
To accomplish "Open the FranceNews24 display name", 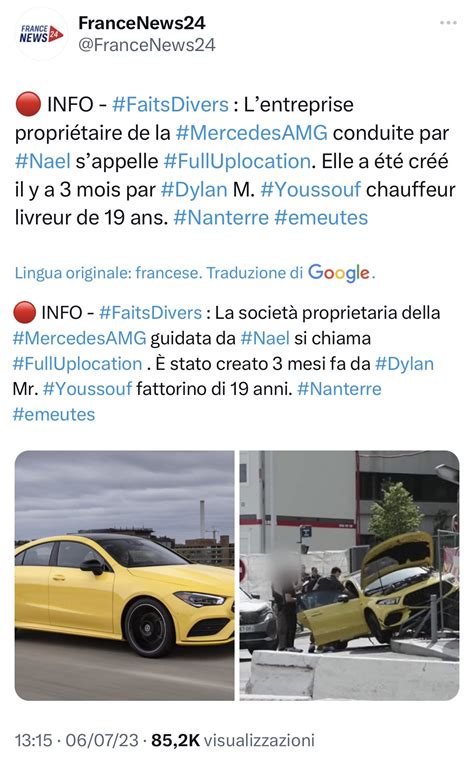I will click(142, 22).
